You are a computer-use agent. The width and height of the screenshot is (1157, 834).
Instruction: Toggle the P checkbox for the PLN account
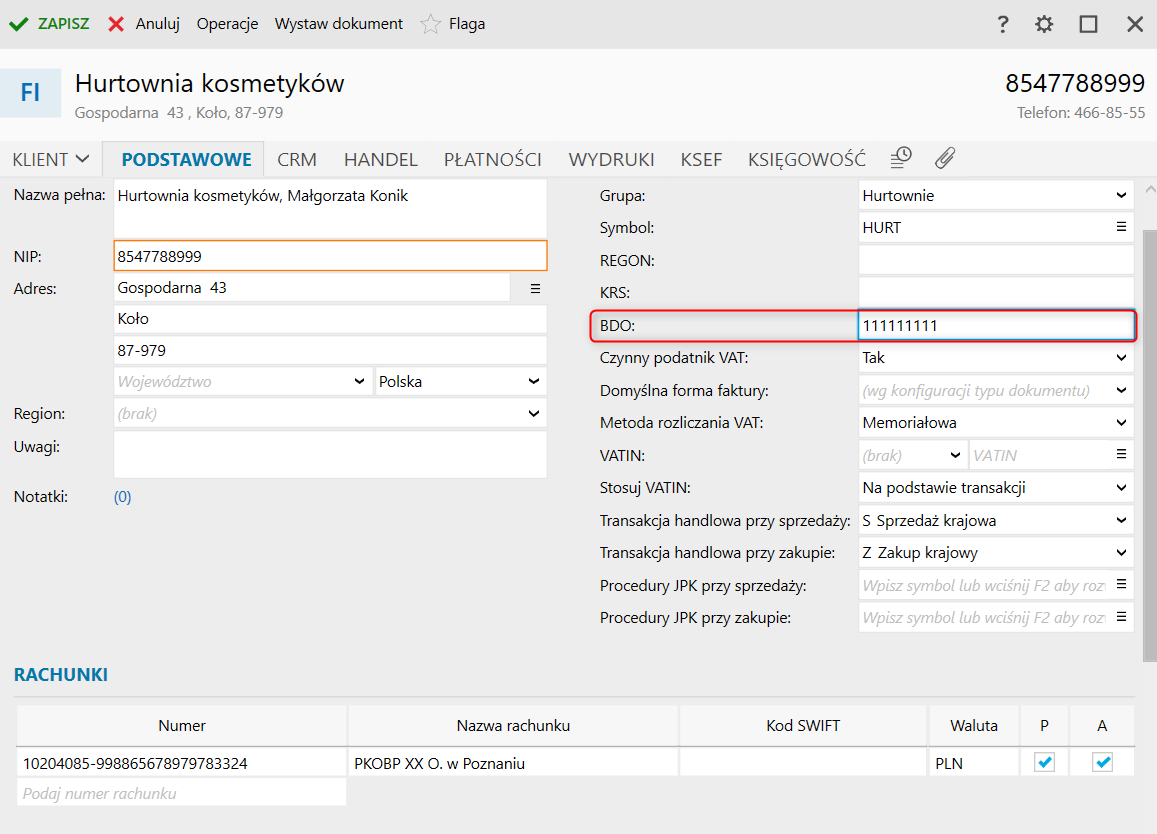pyautogui.click(x=1044, y=763)
